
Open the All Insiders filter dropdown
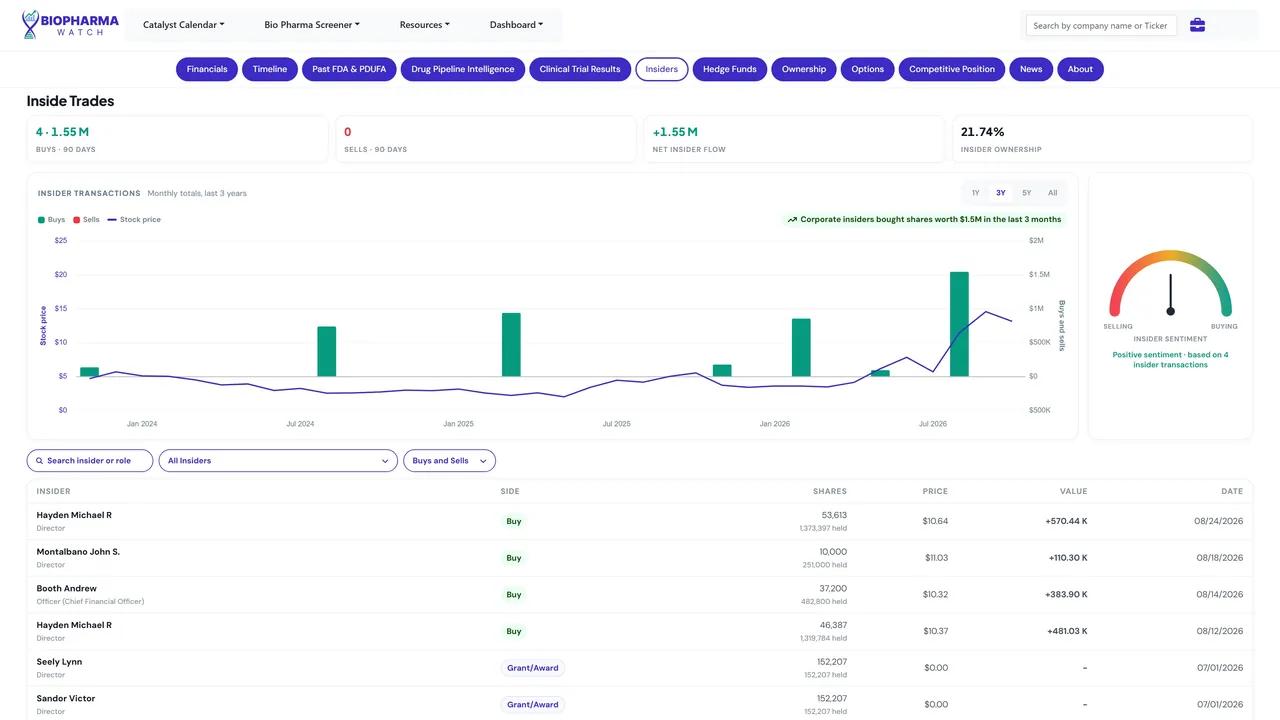(278, 461)
